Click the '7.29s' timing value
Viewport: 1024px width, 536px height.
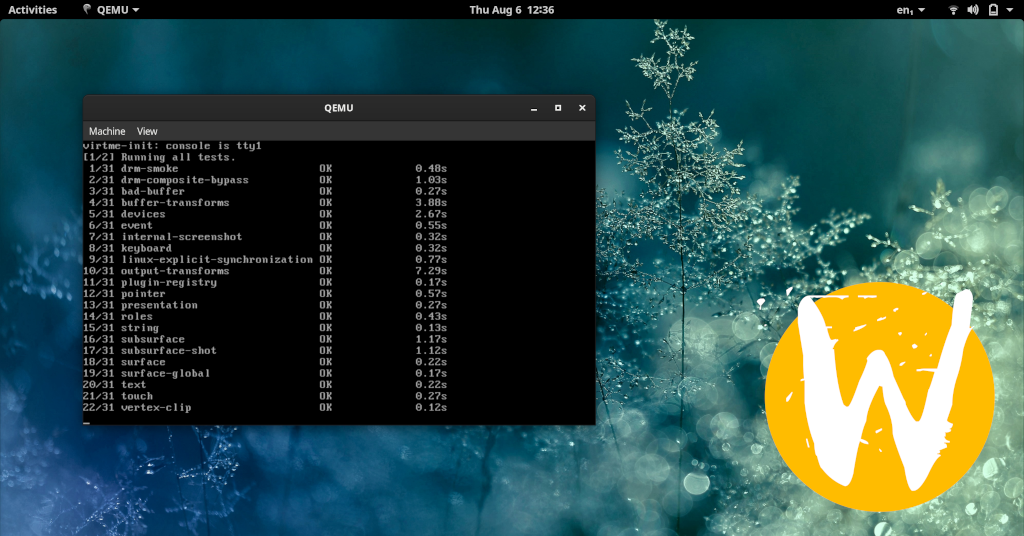point(431,271)
